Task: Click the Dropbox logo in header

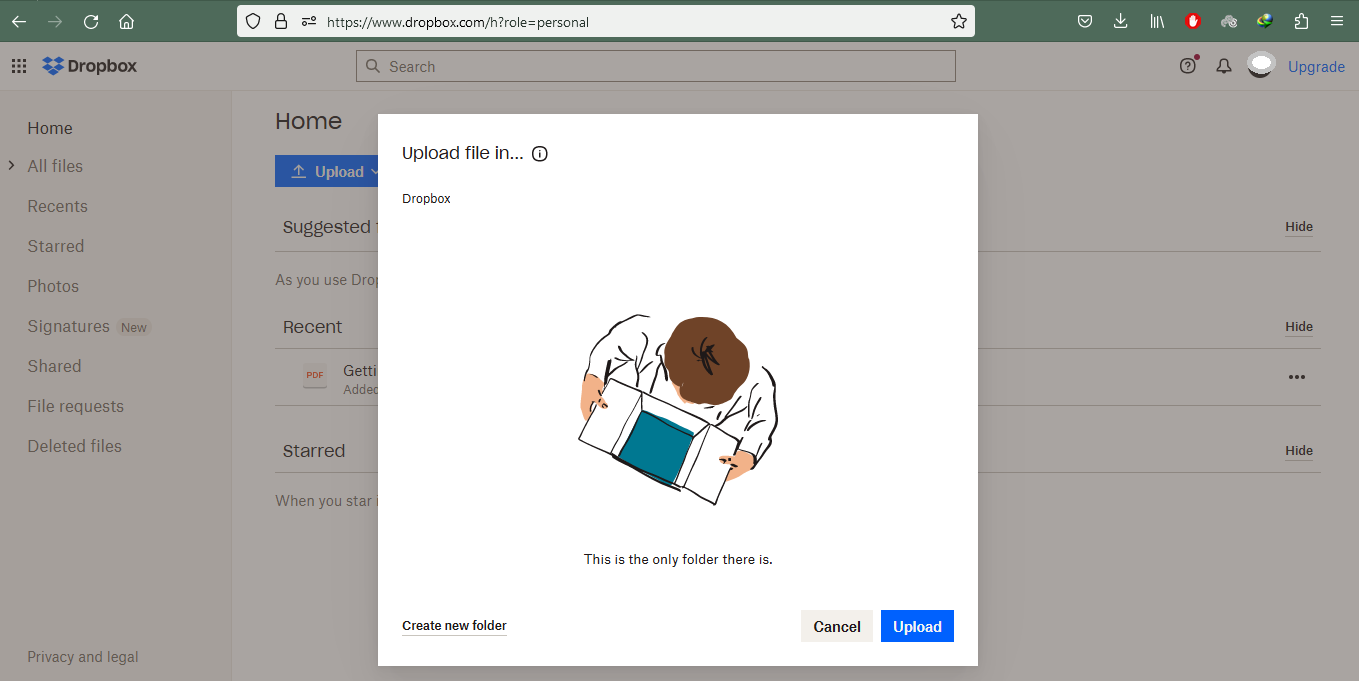Action: click(90, 66)
